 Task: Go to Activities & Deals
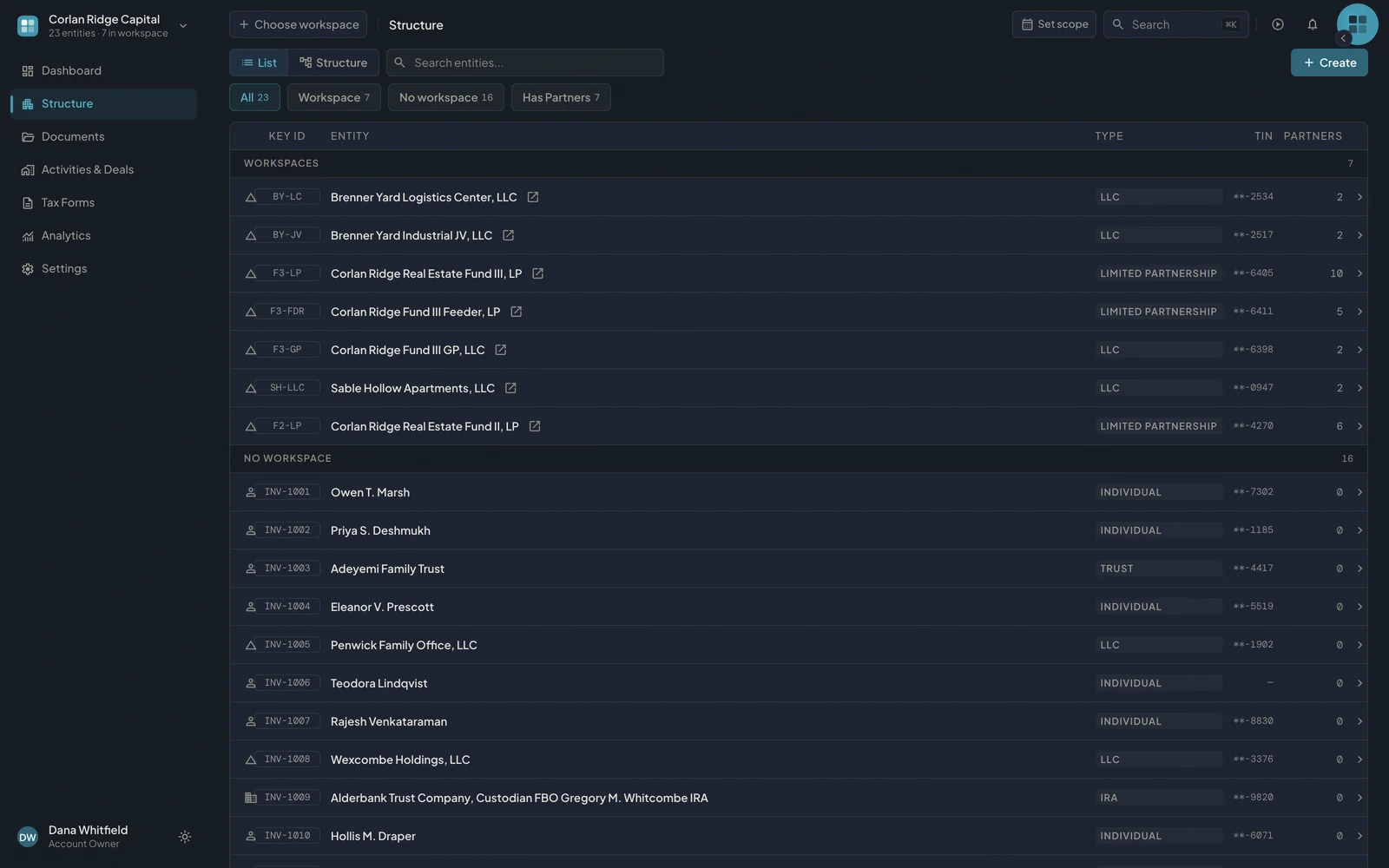103,169
